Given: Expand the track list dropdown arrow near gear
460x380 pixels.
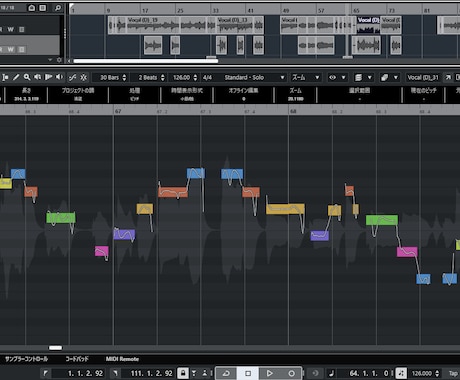Looking at the screenshot, I should tap(50, 60).
